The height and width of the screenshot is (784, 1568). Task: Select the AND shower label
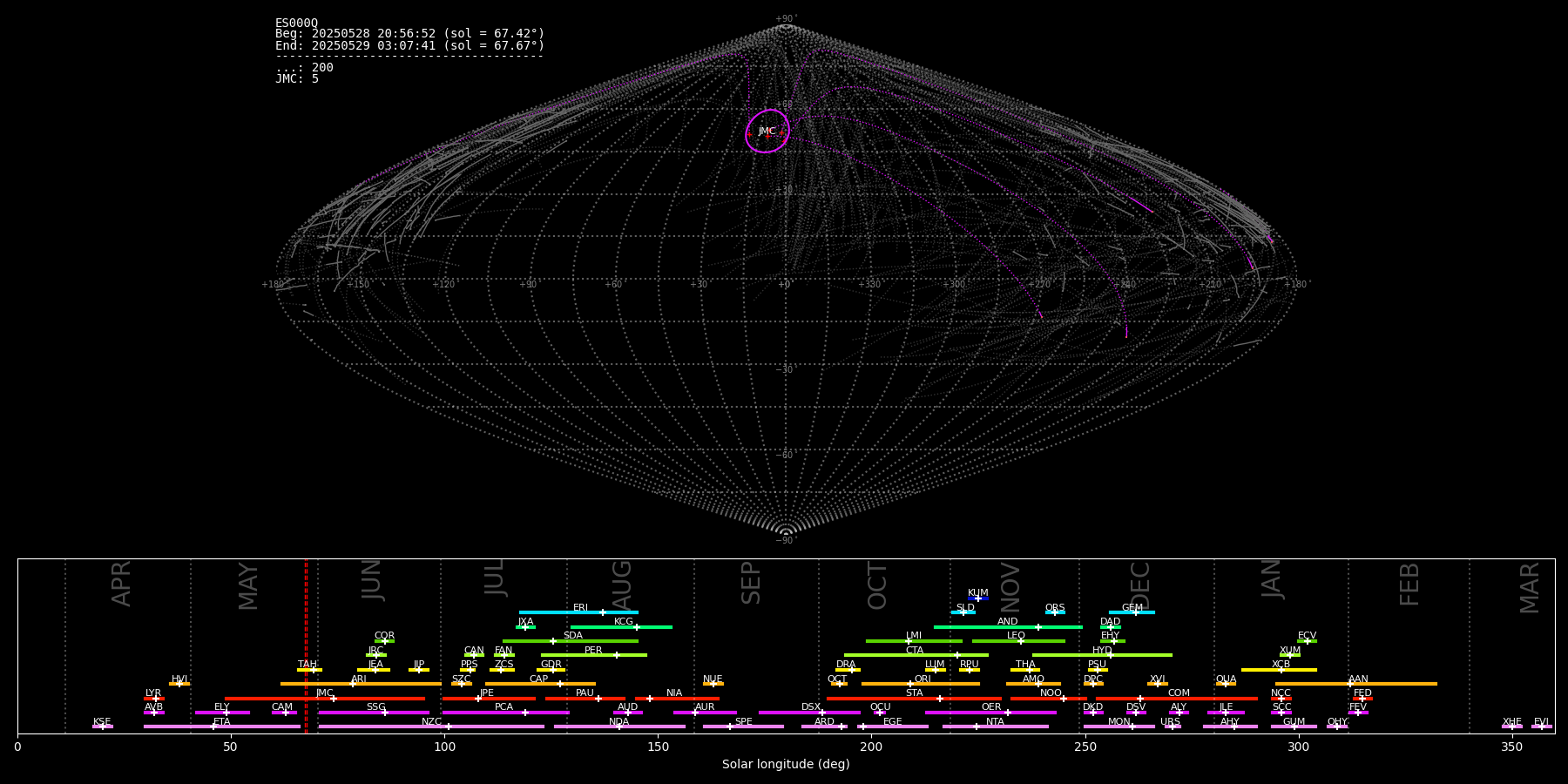click(x=1008, y=622)
